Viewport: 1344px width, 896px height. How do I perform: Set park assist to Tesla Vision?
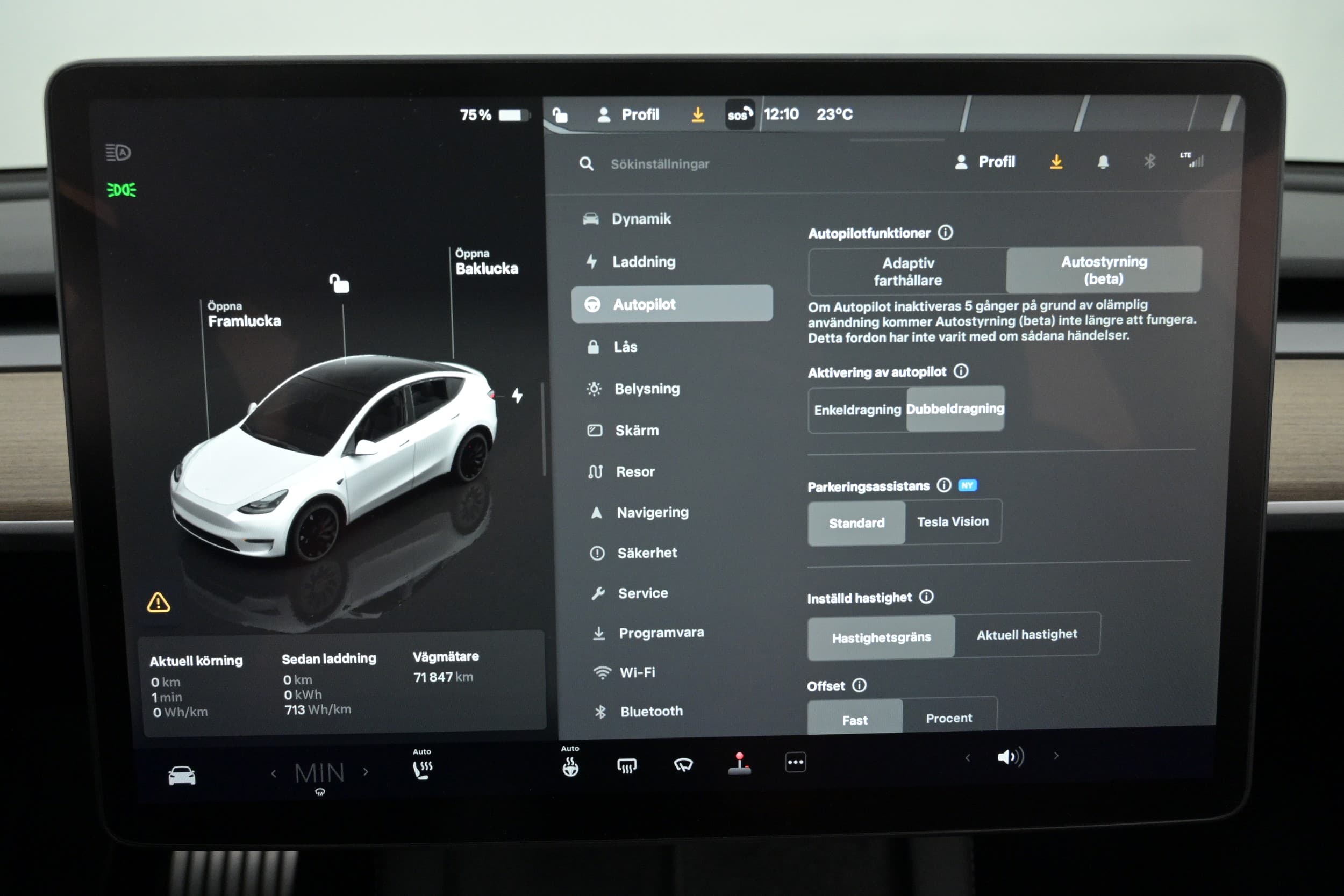(953, 521)
